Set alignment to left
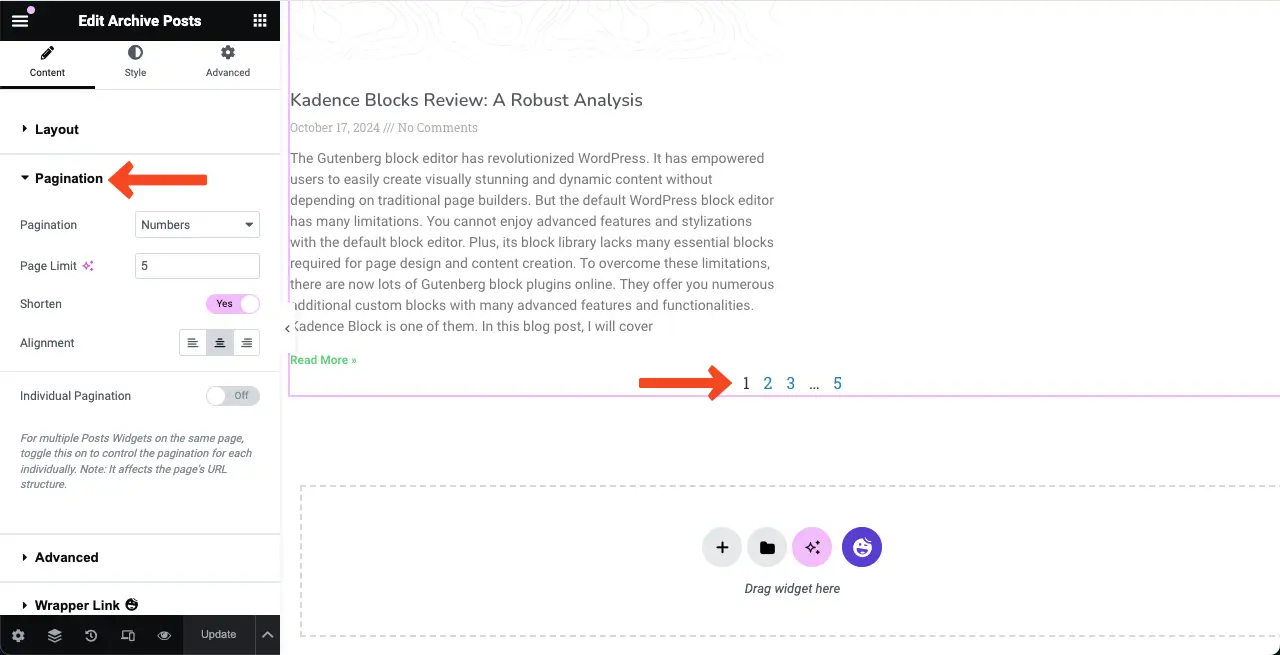This screenshot has height=655, width=1280. (x=193, y=343)
